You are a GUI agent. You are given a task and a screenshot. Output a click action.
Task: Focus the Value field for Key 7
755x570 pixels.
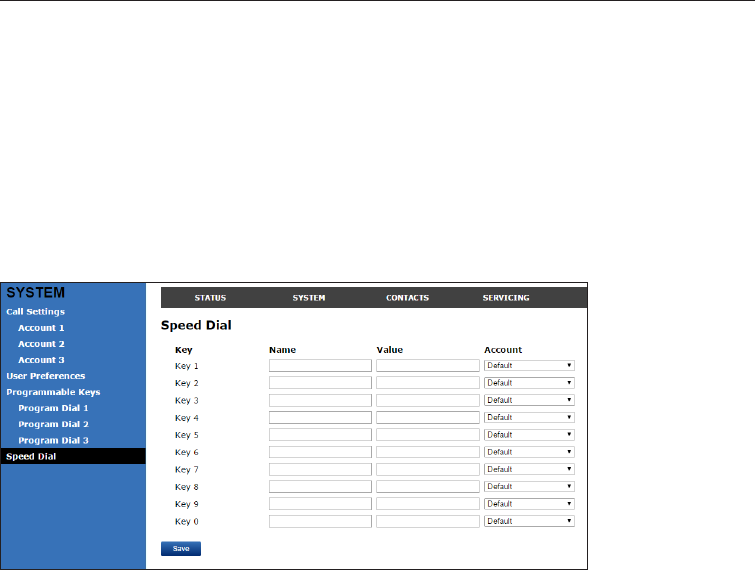pos(428,469)
